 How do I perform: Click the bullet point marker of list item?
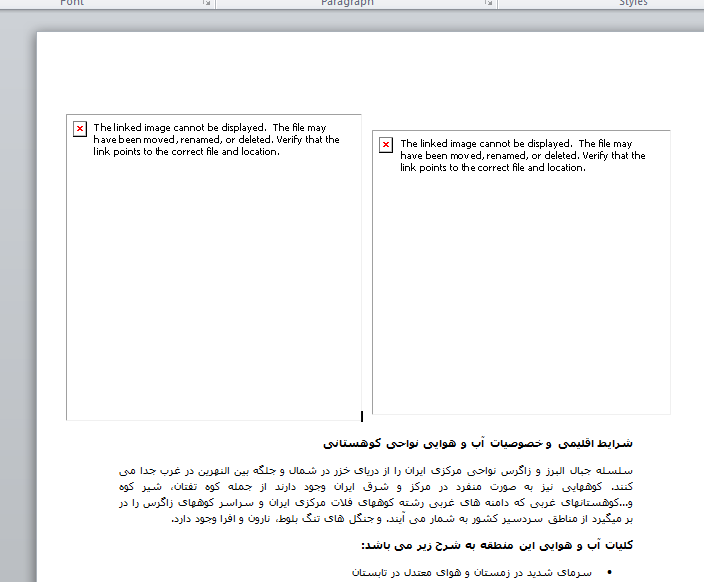610,574
